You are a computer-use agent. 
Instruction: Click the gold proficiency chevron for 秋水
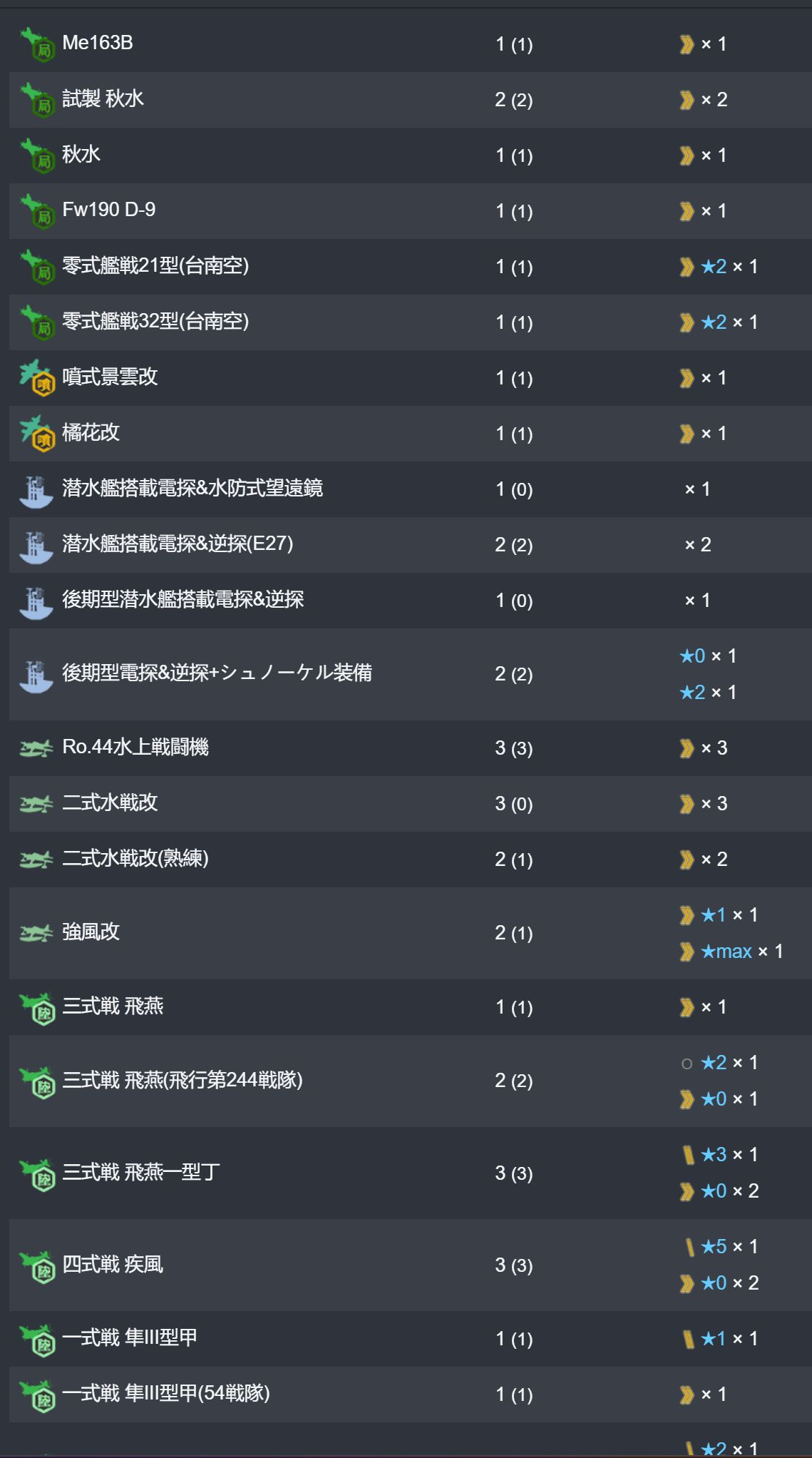pos(687,156)
